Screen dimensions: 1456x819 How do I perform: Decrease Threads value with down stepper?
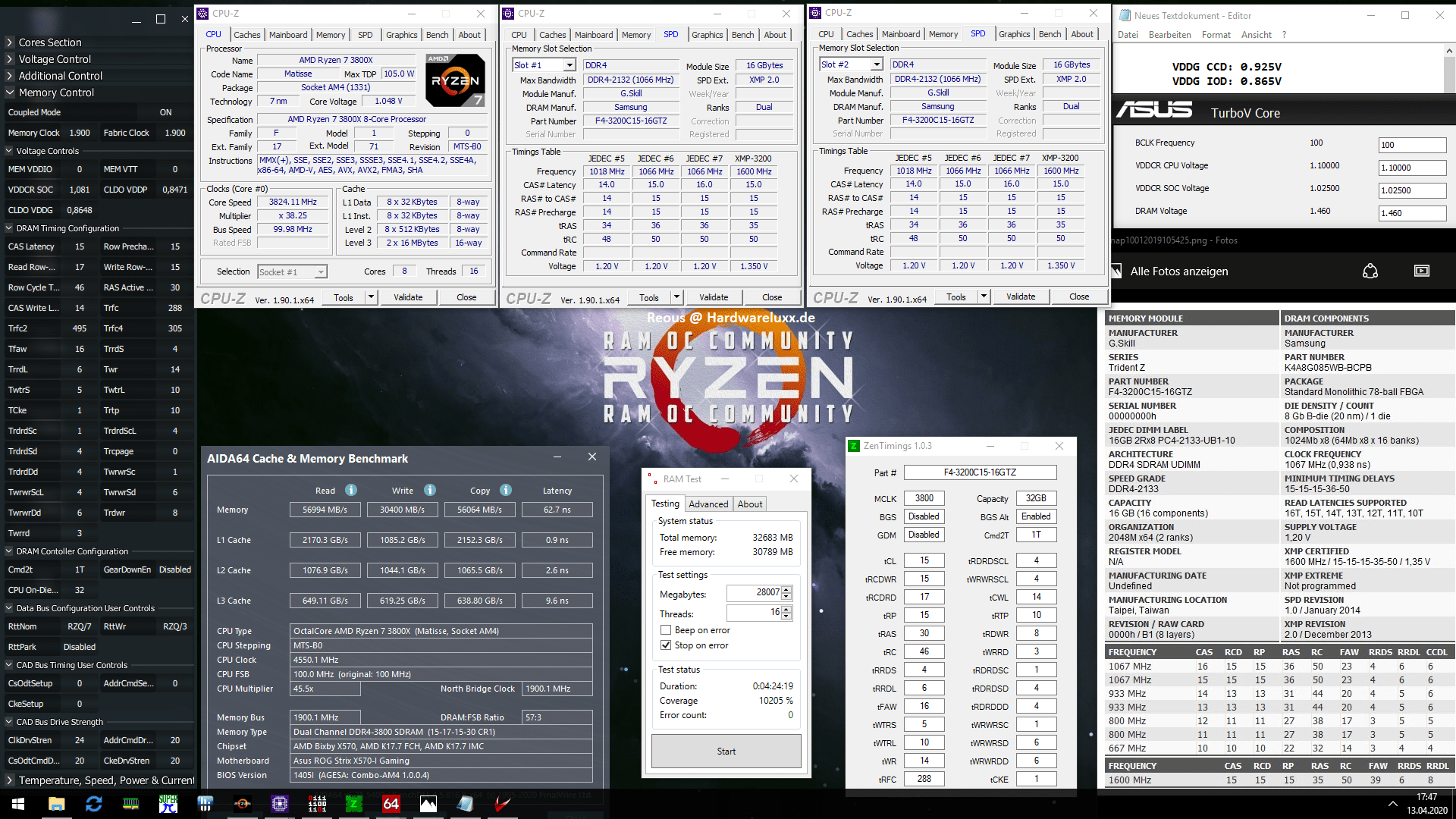[x=786, y=615]
